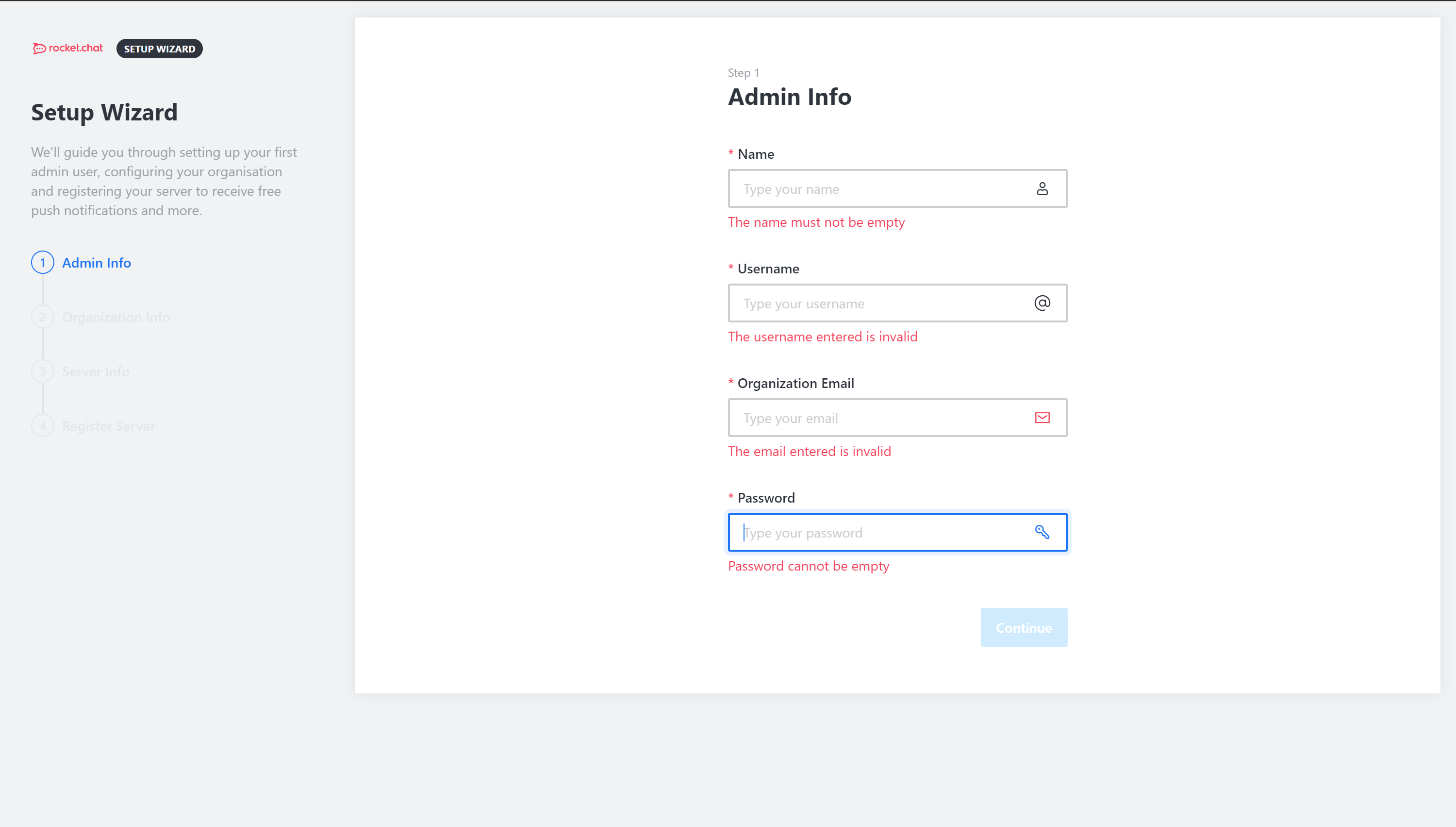Select the Admin Info step
The width and height of the screenshot is (1456, 827).
(x=97, y=263)
